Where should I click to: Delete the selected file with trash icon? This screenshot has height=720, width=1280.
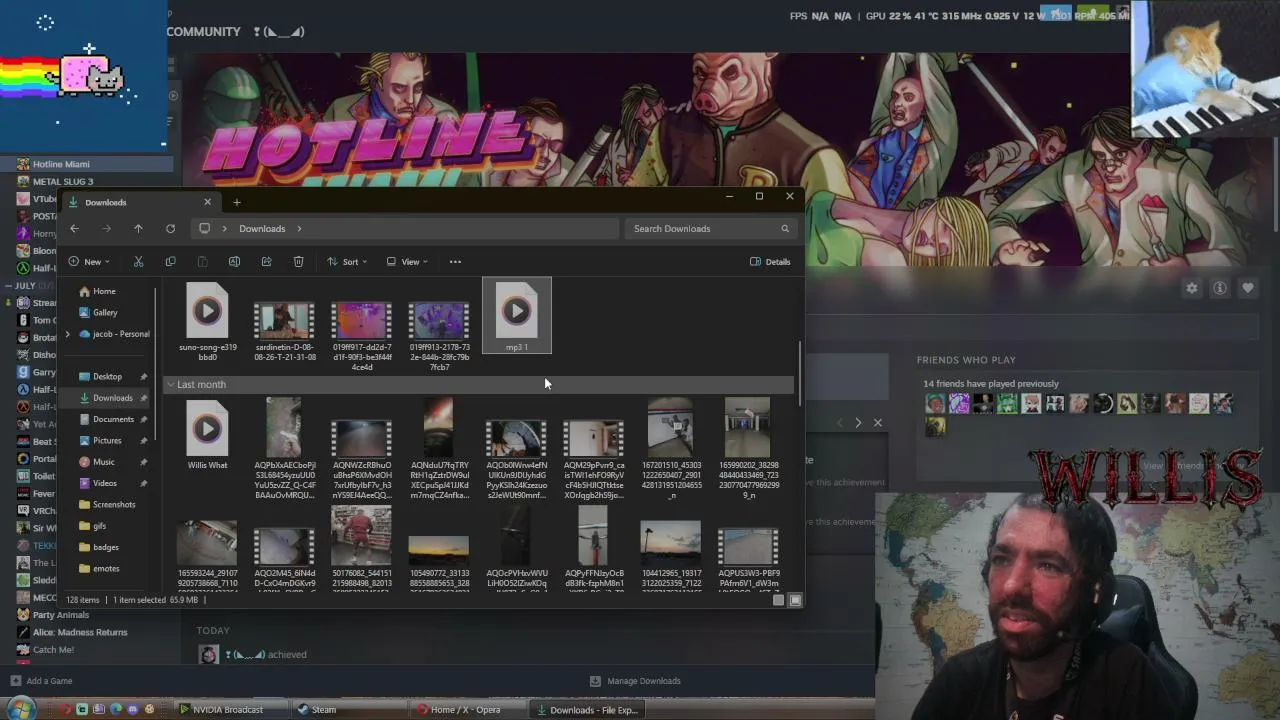coord(298,262)
